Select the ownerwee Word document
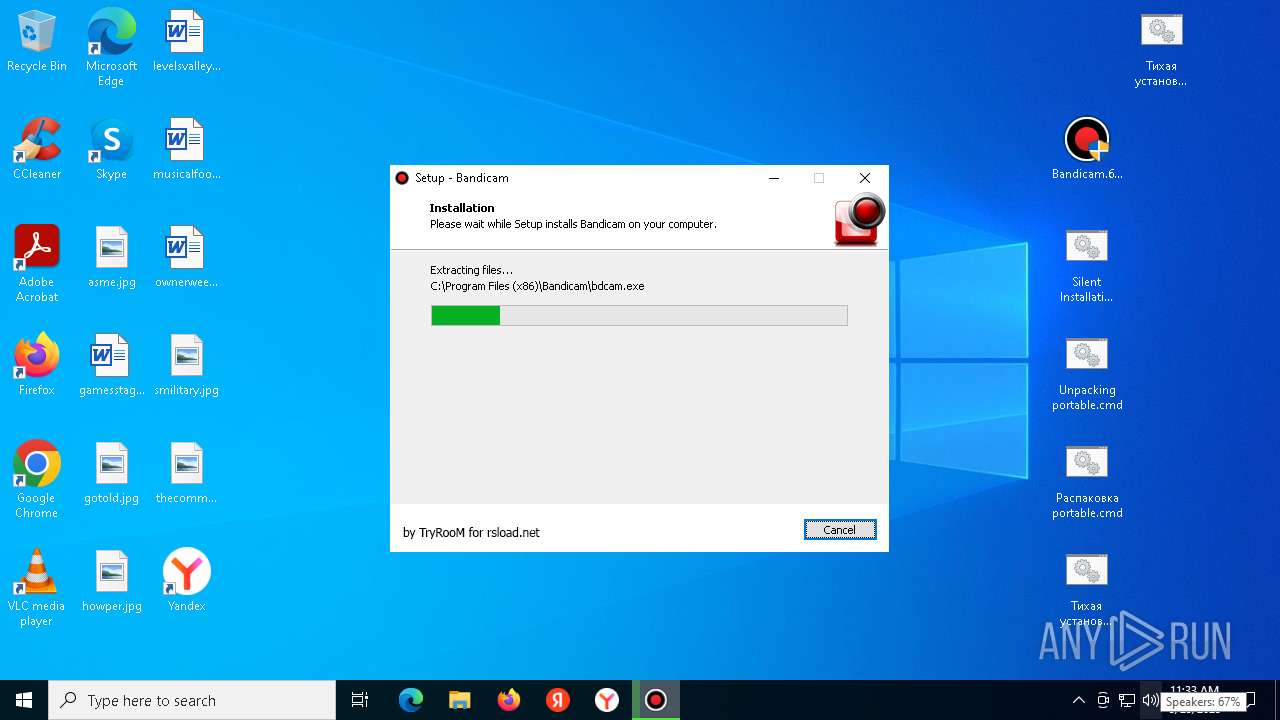Viewport: 1280px width, 720px height. [x=186, y=257]
